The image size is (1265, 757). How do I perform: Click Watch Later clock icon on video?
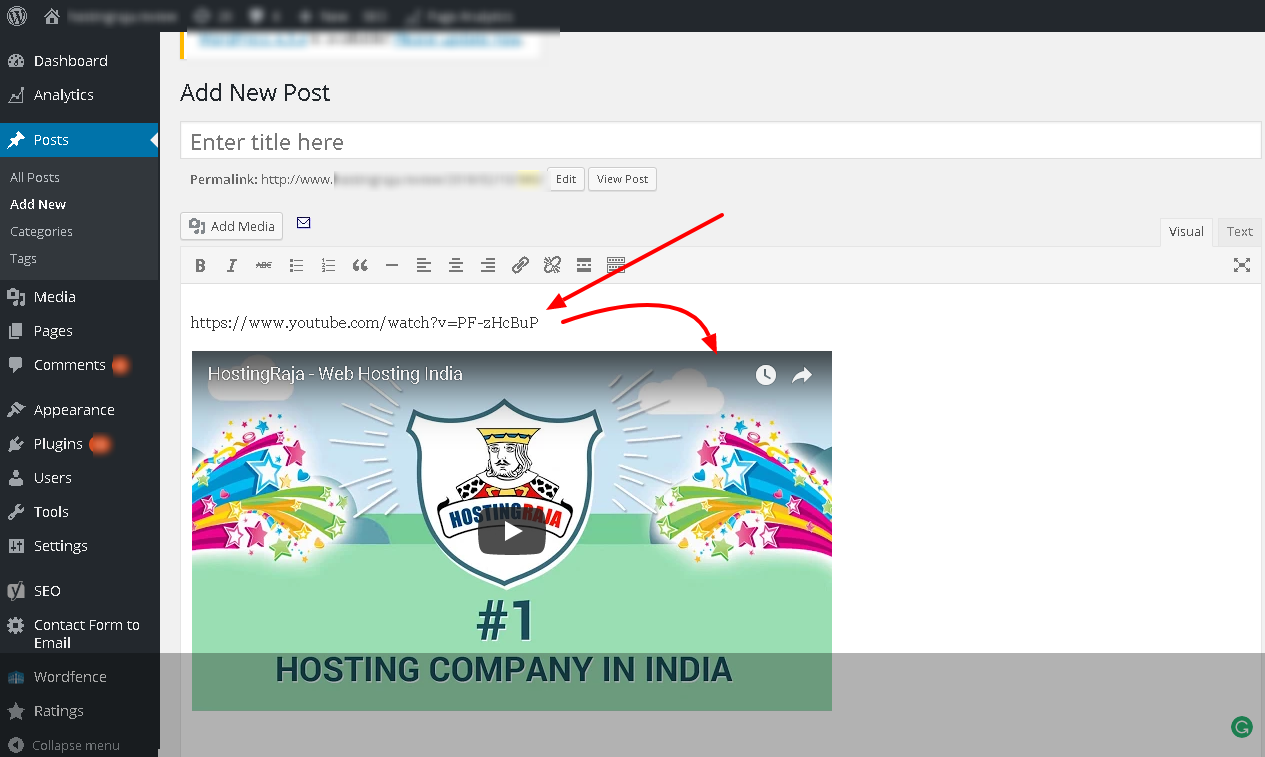[x=766, y=375]
